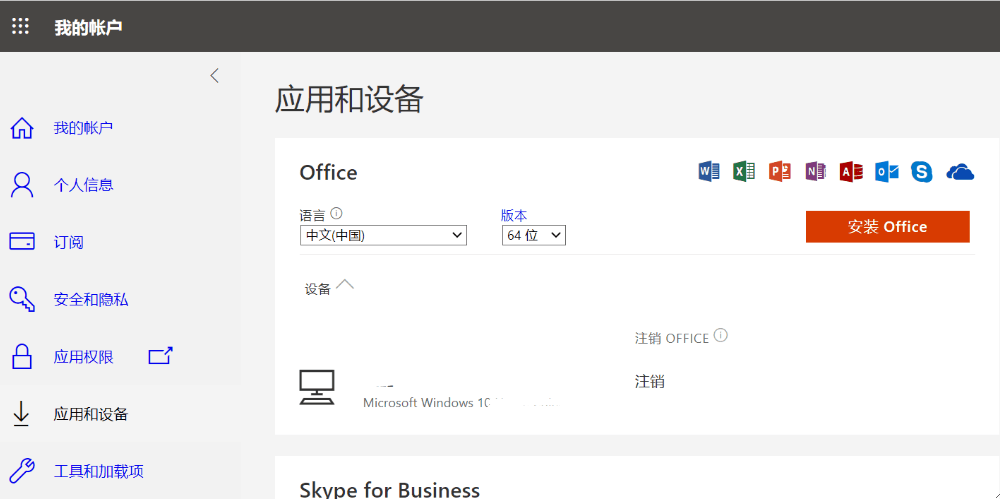Screen dimensions: 1000x501
Task: Click the 安装 Office button
Action: click(888, 226)
